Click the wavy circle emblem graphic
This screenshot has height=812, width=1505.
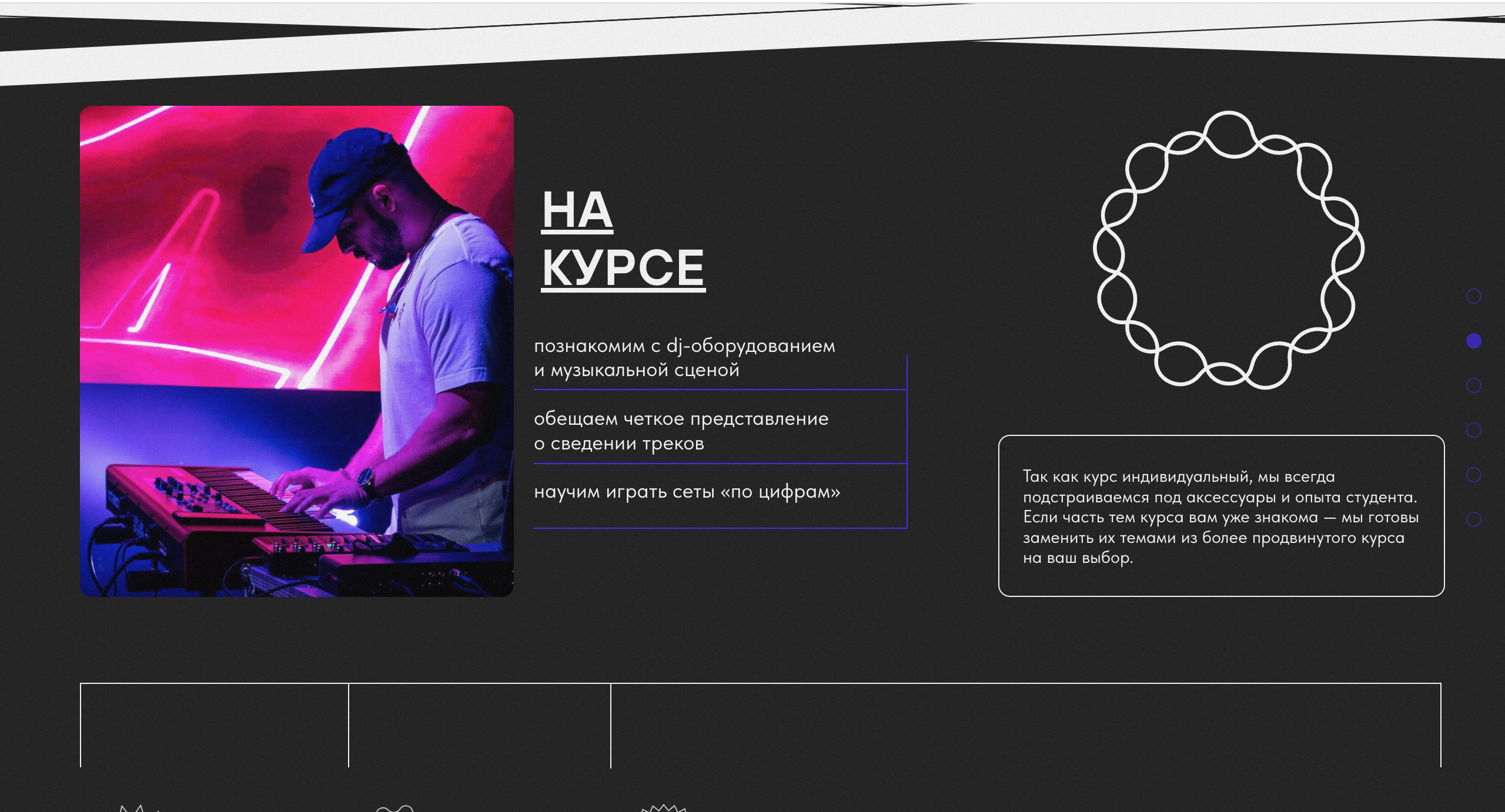[1229, 250]
